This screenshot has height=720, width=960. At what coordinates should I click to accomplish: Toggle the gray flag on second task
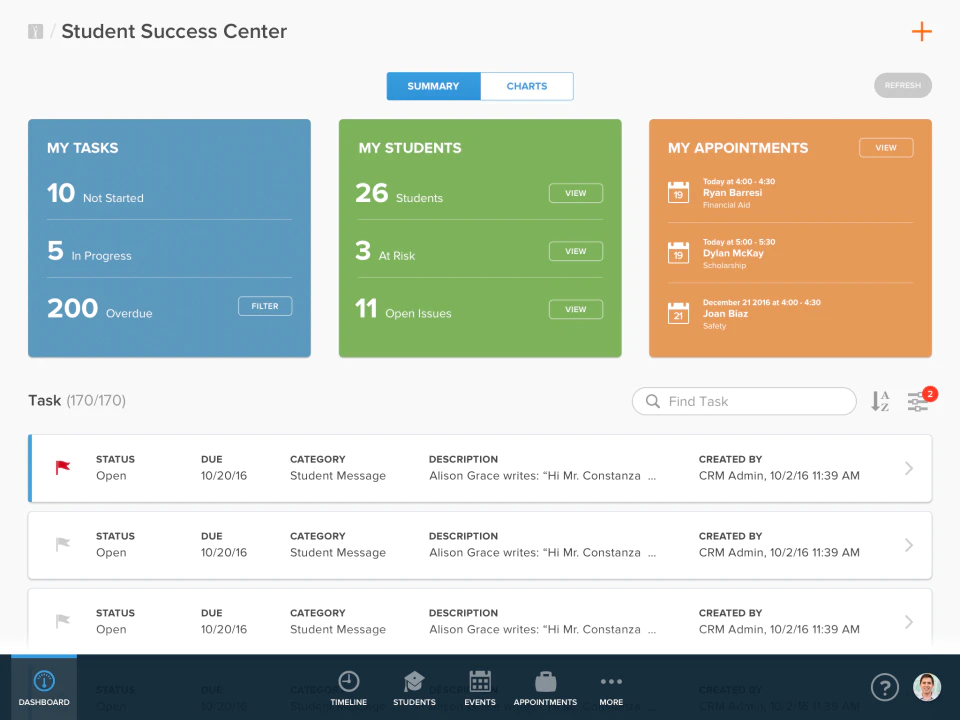pos(63,544)
